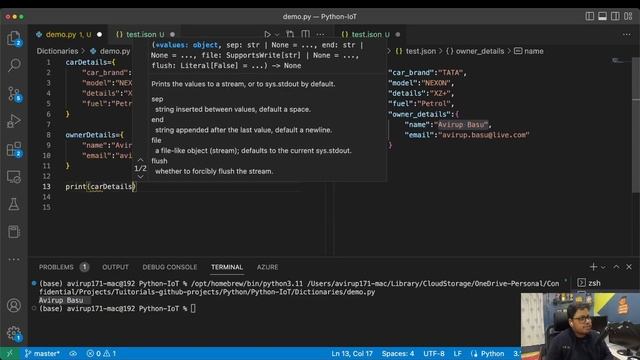Customize layout icon in title bar
Image resolution: width=640 pixels, height=360 pixels.
click(x=628, y=16)
